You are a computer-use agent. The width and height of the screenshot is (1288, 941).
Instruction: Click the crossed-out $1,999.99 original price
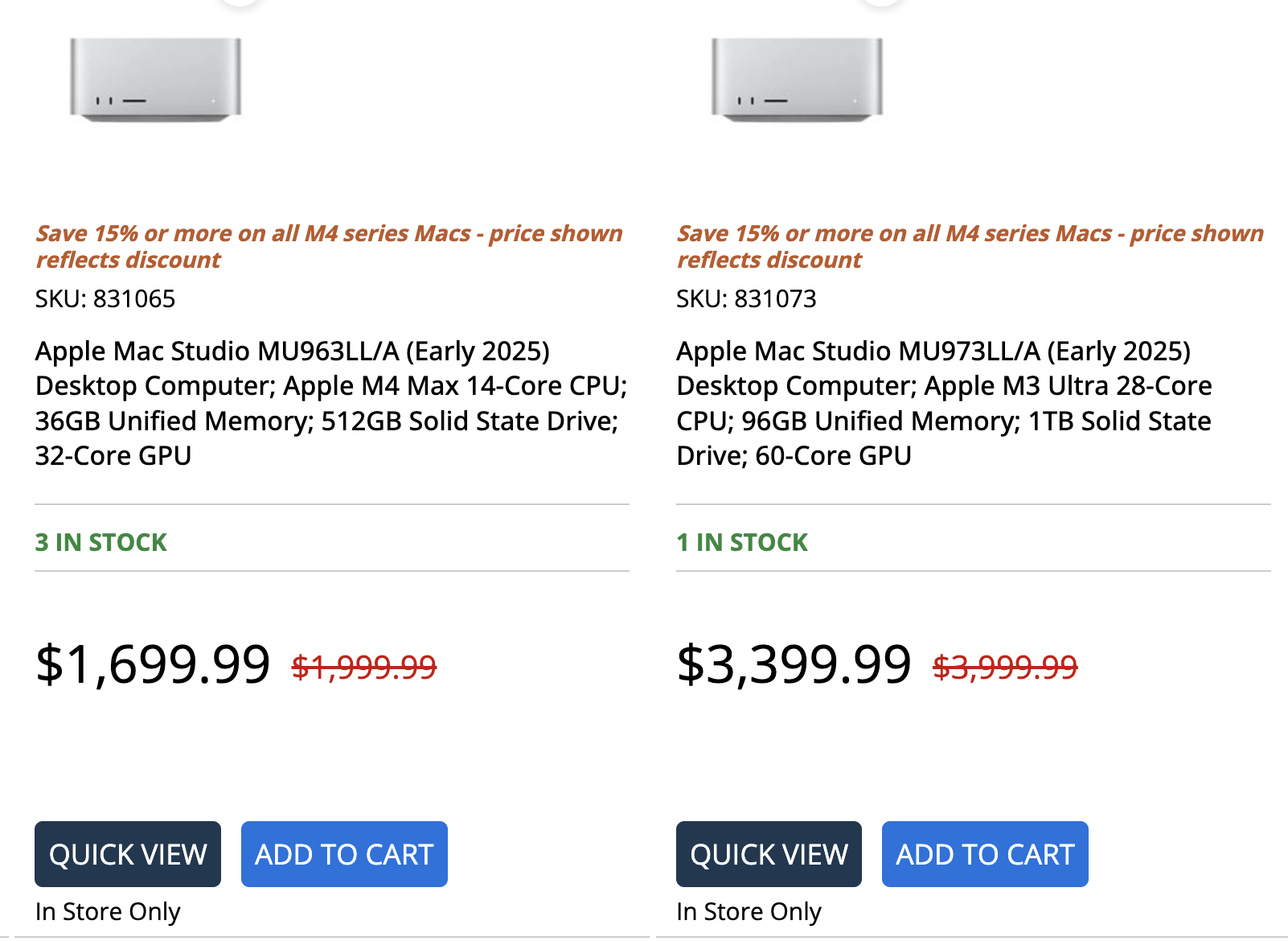pos(364,668)
